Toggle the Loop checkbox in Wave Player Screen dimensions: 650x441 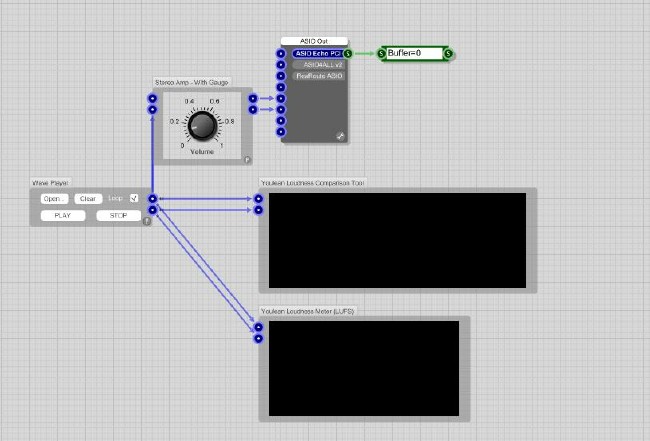click(133, 199)
